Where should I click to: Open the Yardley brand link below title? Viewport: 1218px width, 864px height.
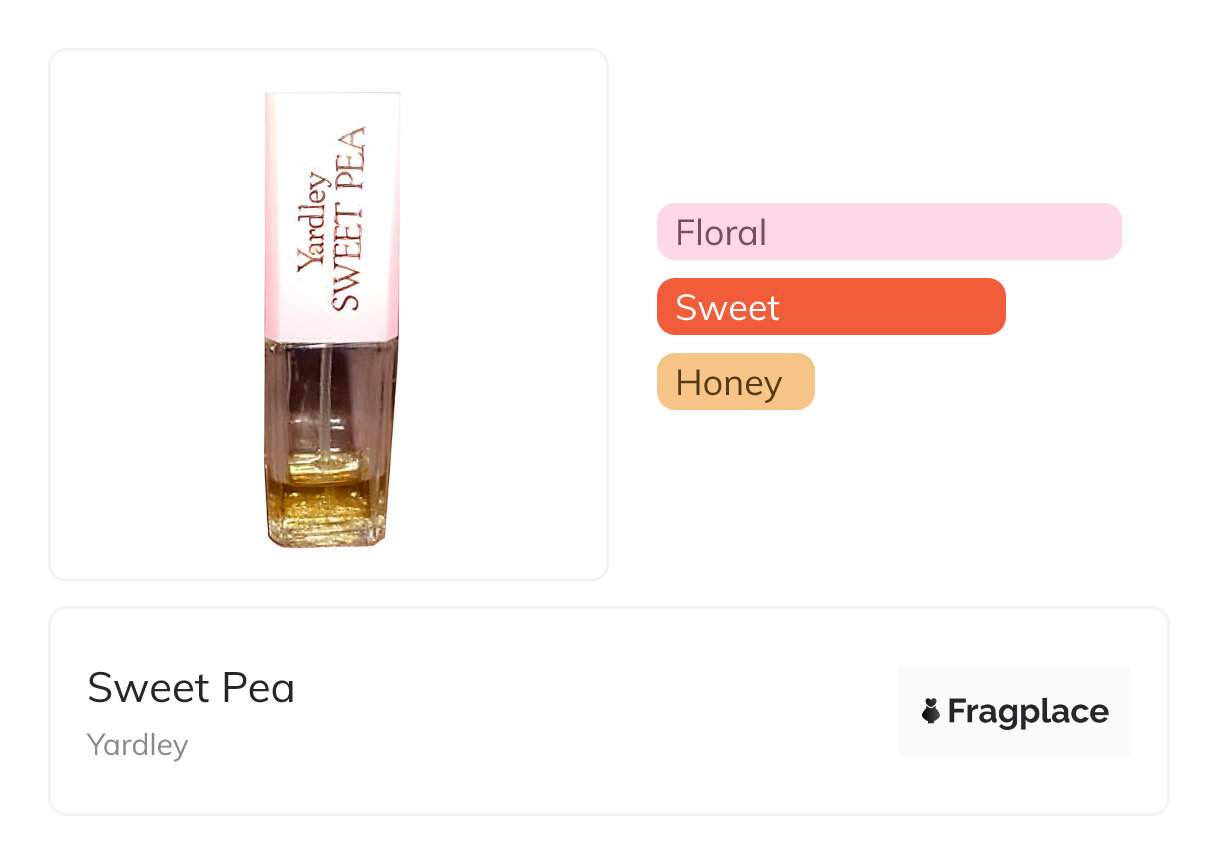[137, 745]
